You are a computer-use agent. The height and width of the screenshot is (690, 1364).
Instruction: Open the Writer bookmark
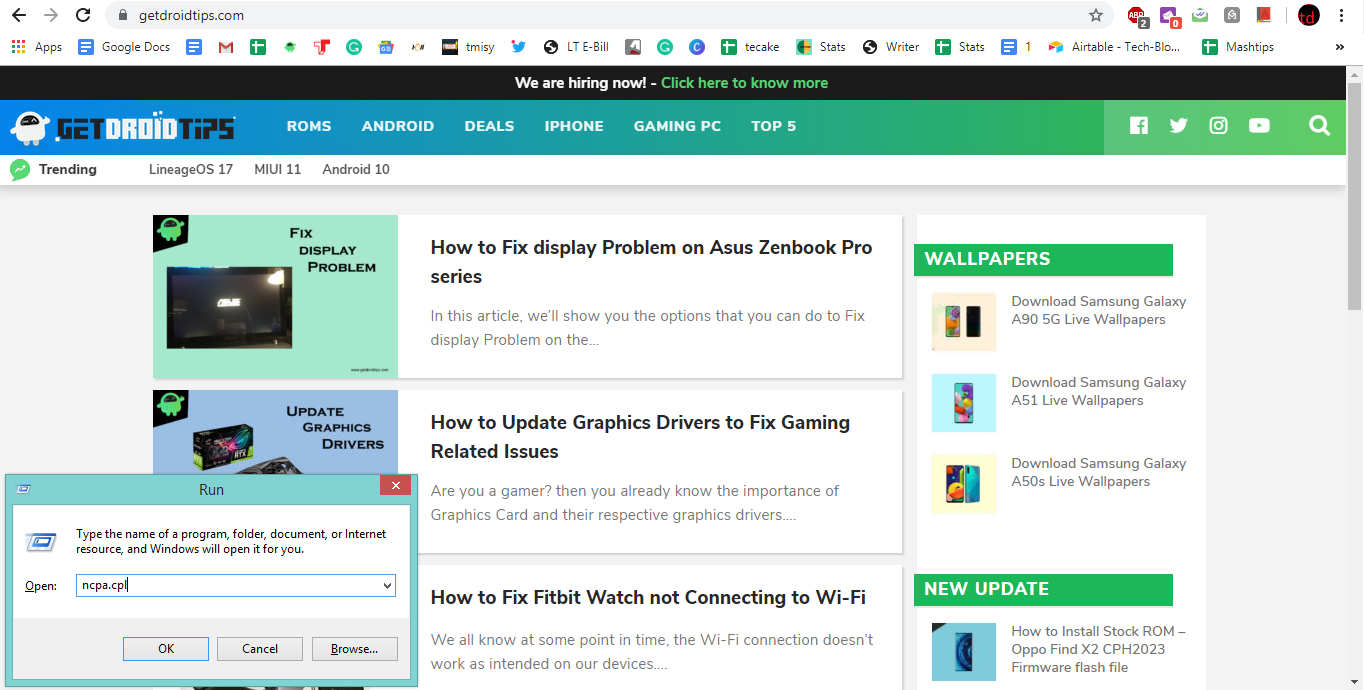(891, 47)
